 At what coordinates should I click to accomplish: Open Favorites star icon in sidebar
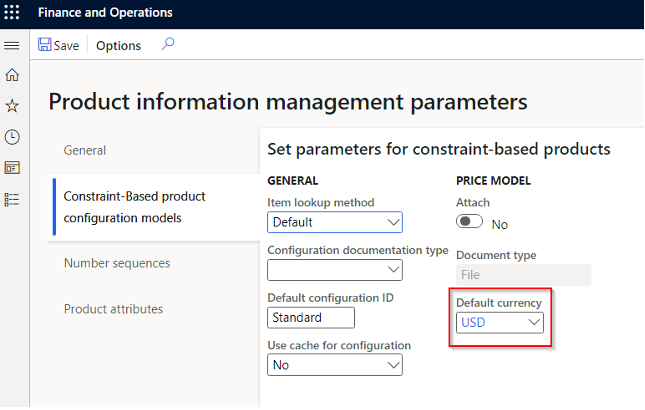click(12, 105)
